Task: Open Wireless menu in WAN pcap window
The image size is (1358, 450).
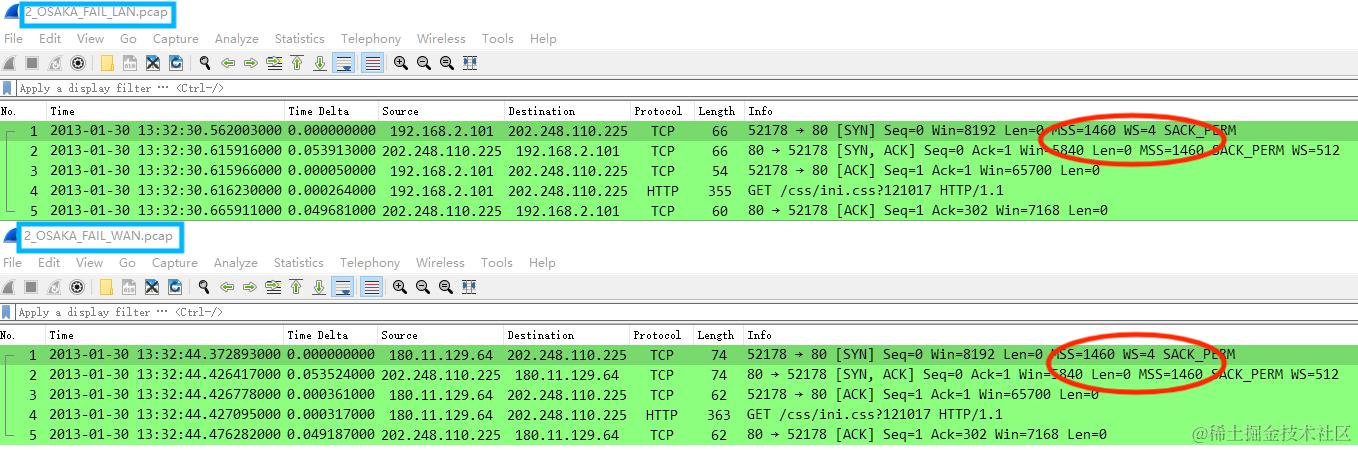Action: pyautogui.click(x=441, y=263)
